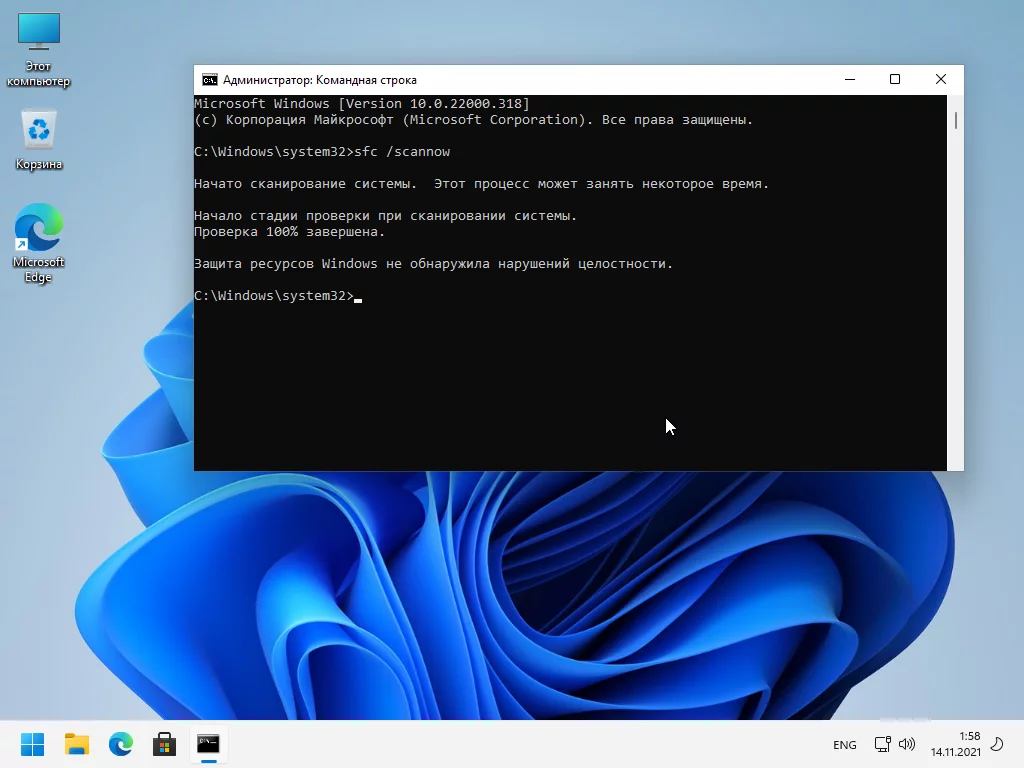The image size is (1024, 768).
Task: Minimize the Command Prompt window
Action: pos(849,80)
